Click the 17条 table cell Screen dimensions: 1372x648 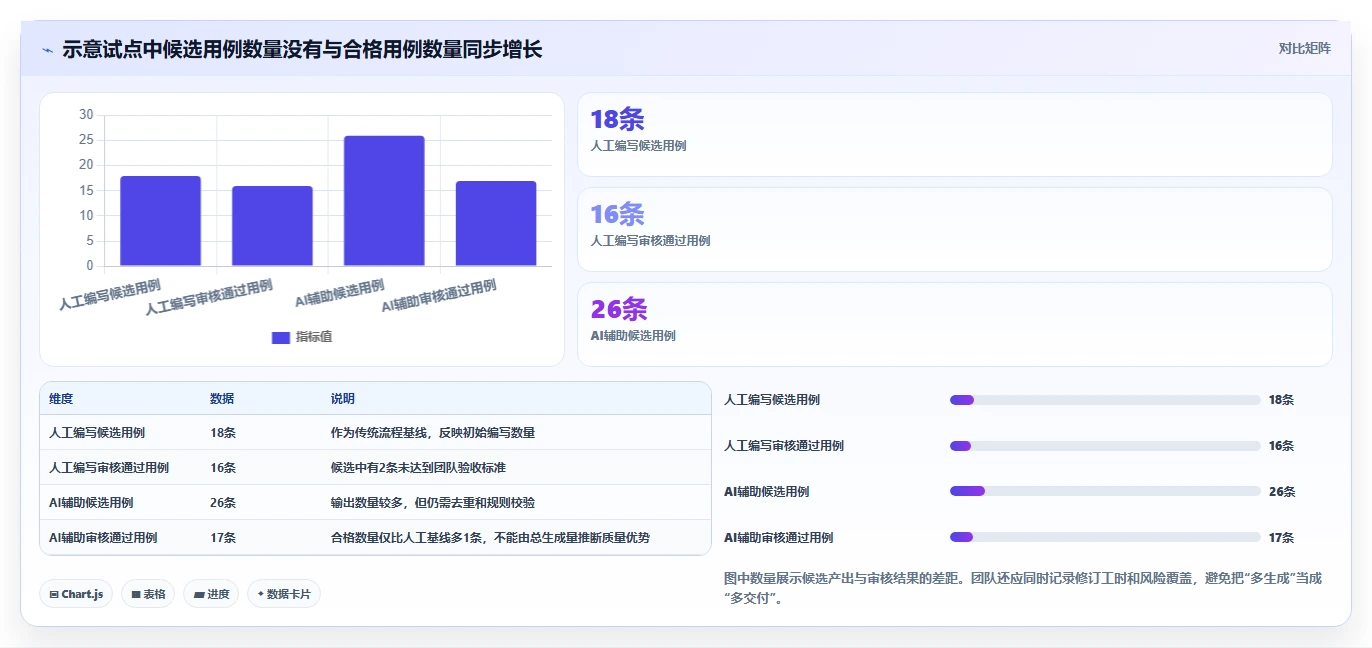click(x=223, y=538)
